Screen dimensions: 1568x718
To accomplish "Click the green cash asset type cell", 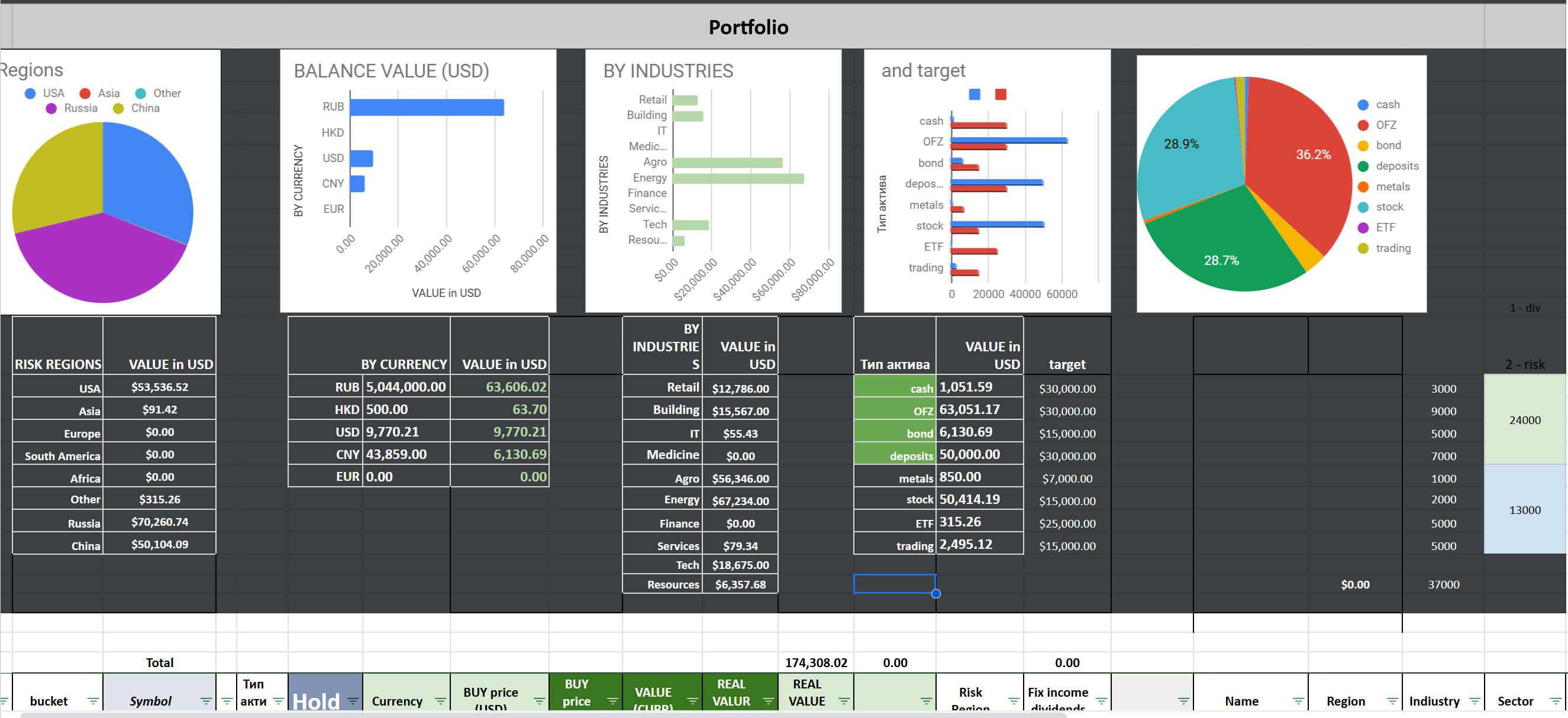I will tap(894, 387).
